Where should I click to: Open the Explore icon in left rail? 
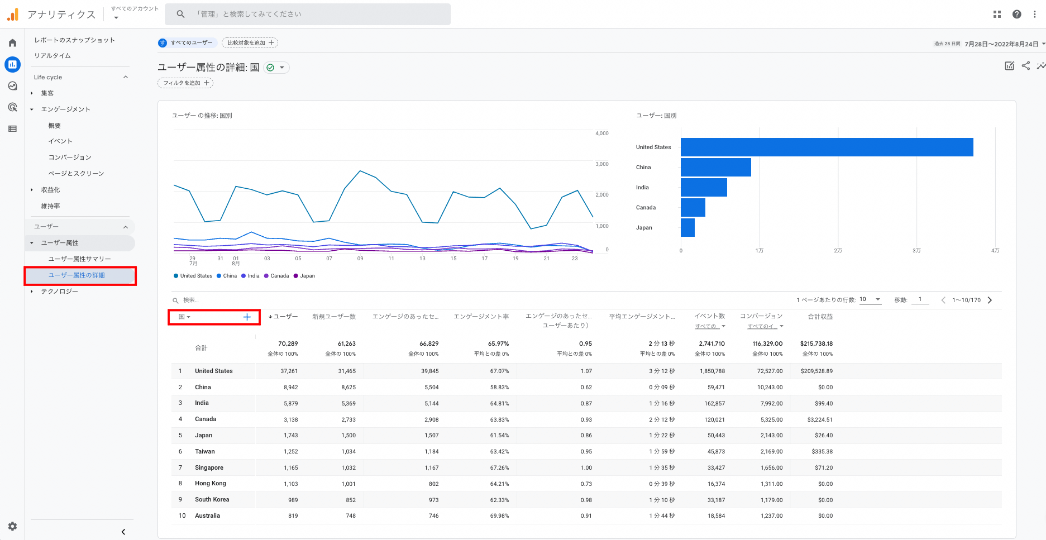12,86
